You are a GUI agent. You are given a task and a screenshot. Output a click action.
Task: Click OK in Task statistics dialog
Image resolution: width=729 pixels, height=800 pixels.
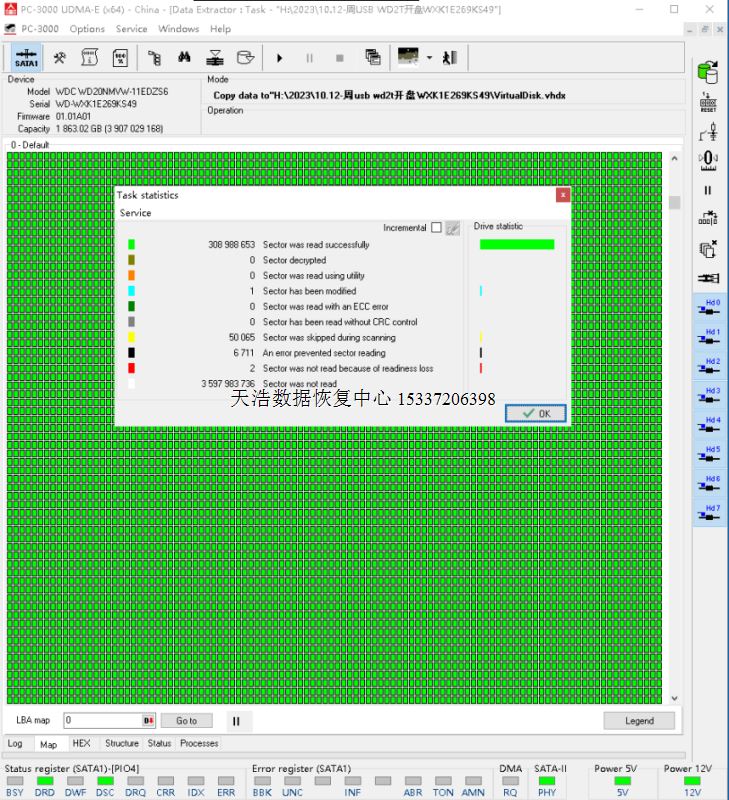[x=536, y=413]
